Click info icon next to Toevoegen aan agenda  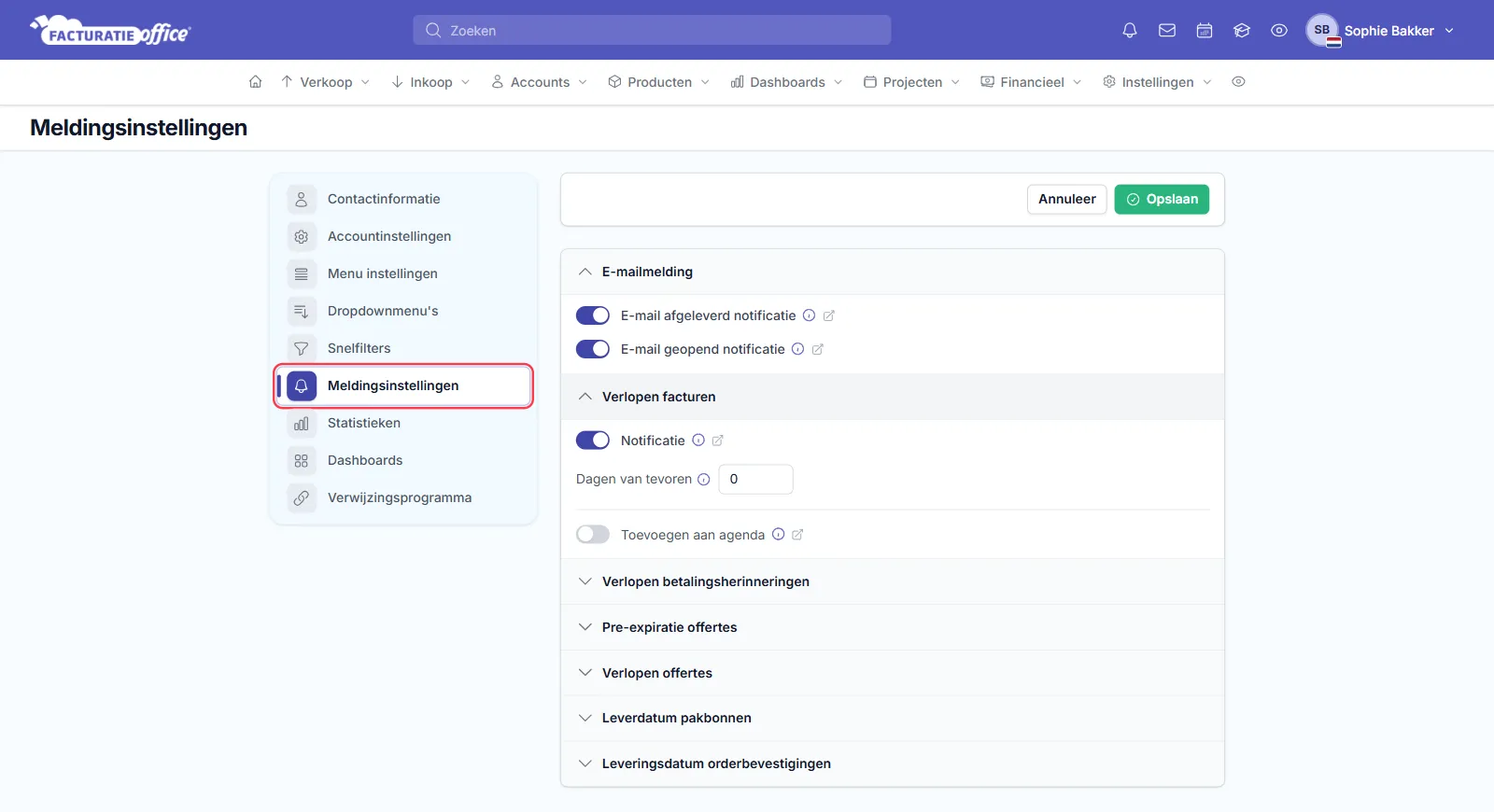click(778, 535)
